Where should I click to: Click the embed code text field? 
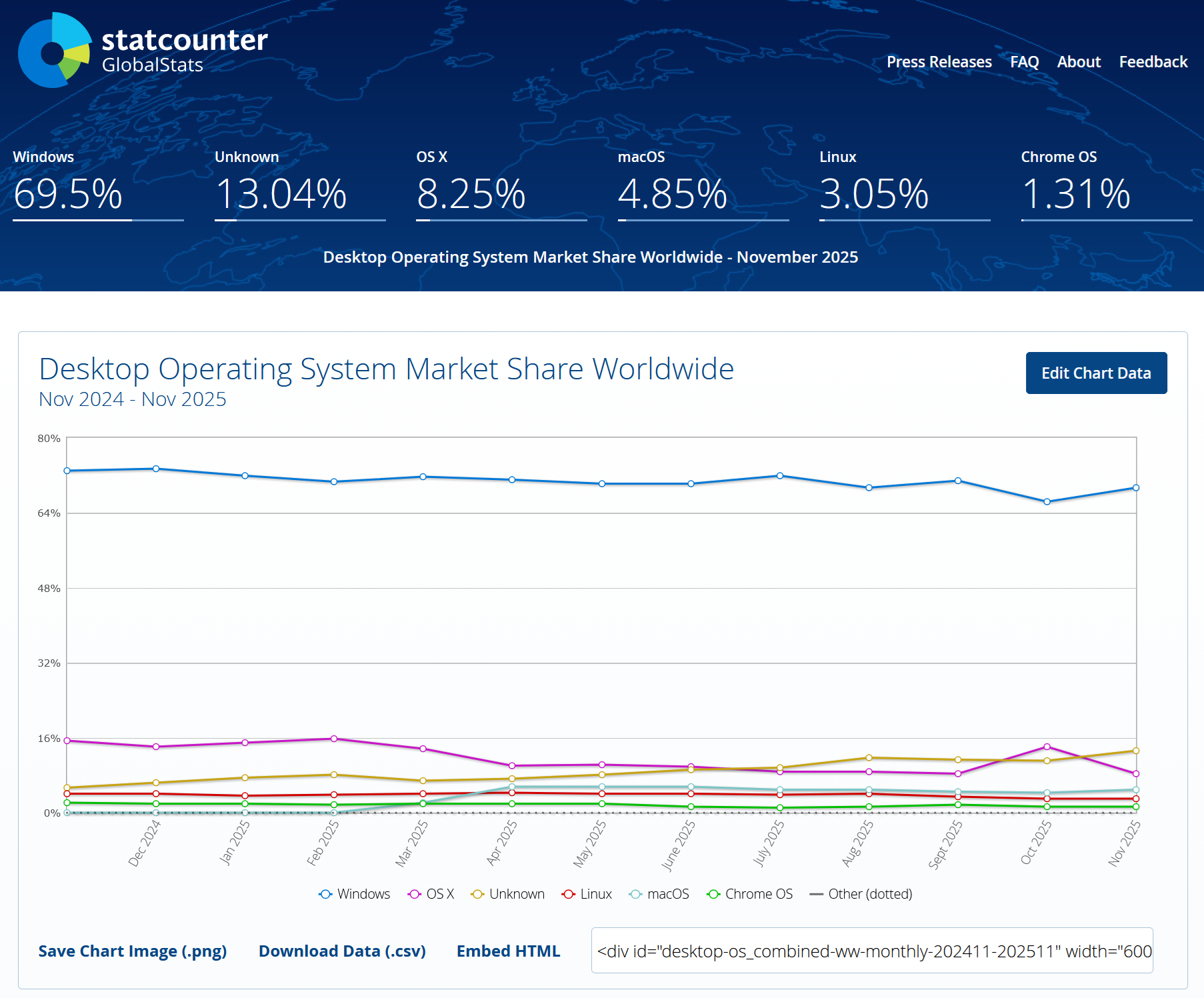872,951
